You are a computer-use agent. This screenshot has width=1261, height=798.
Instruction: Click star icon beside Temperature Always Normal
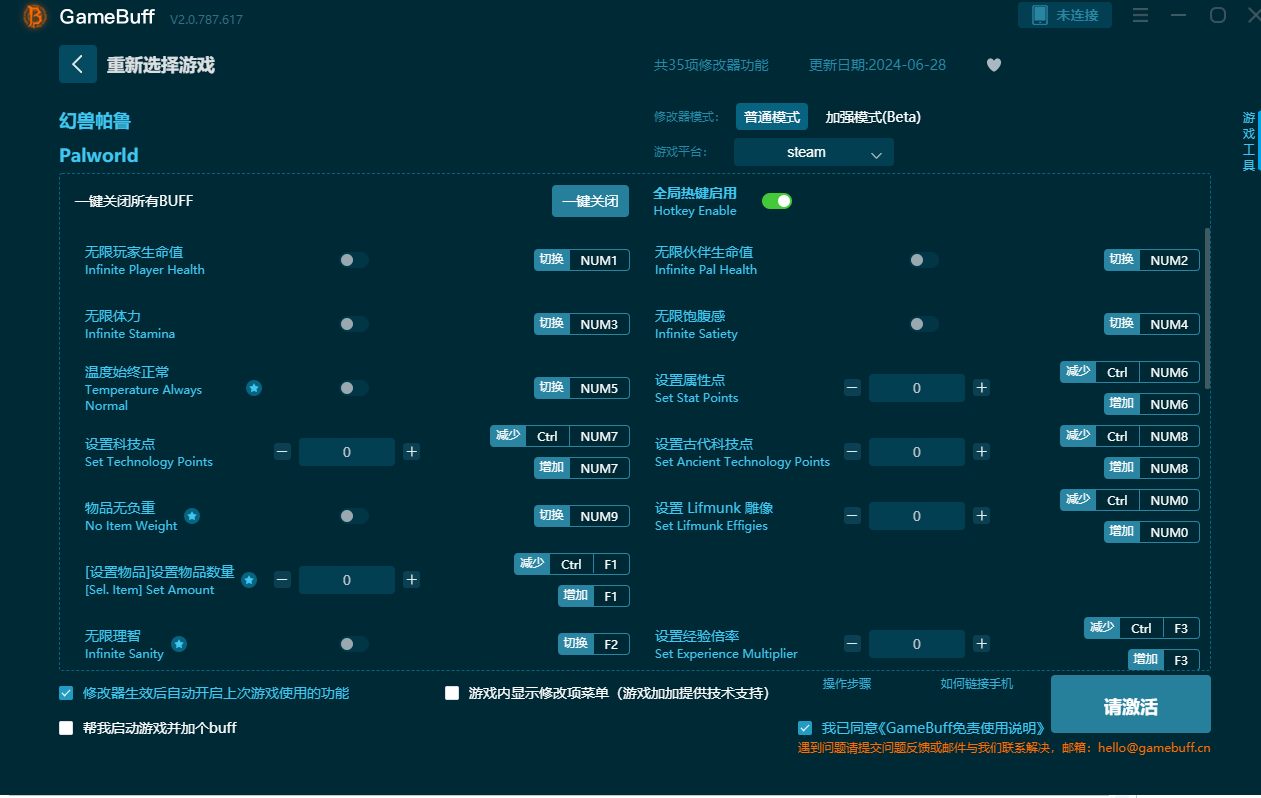click(254, 388)
